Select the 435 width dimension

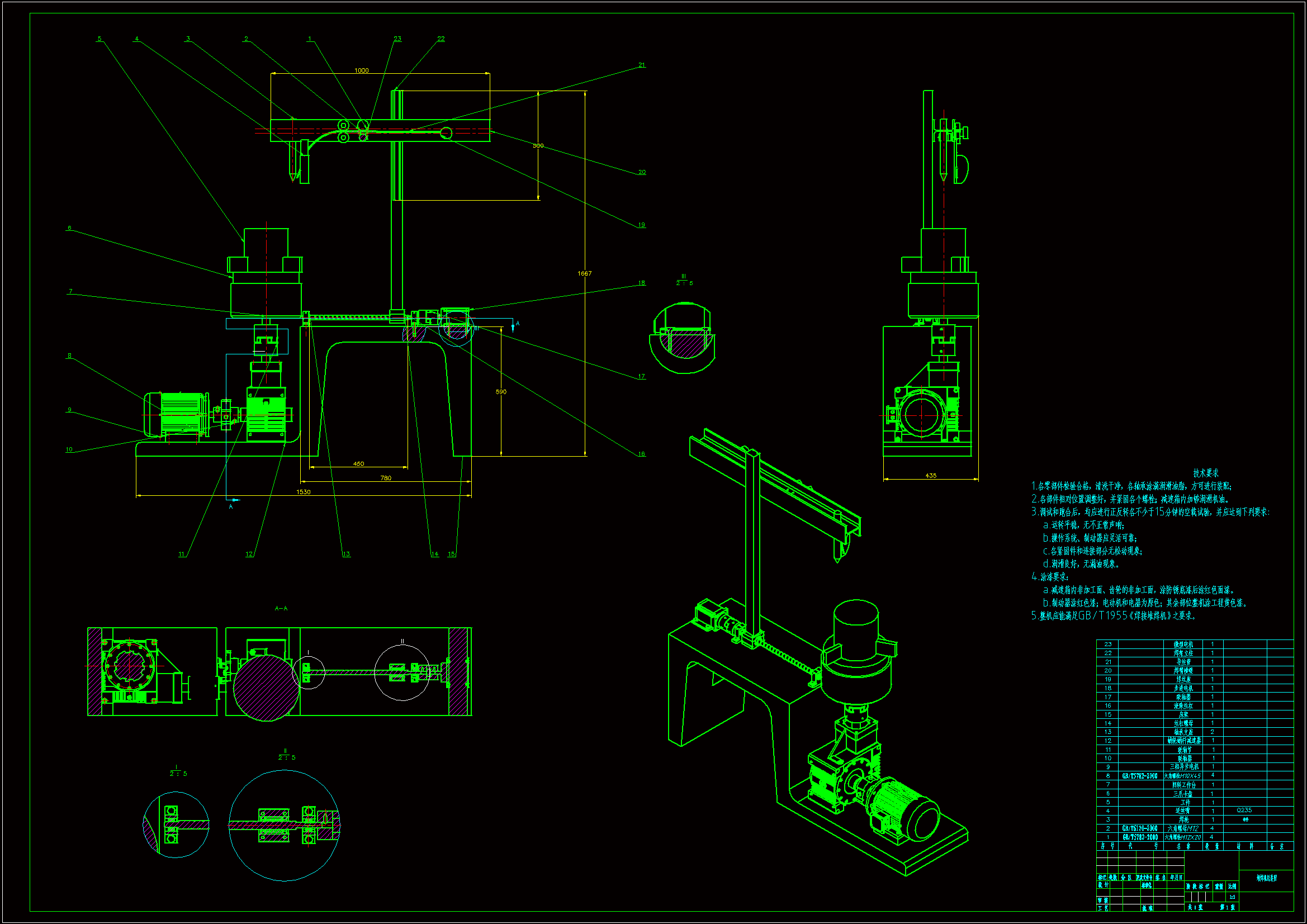tap(931, 475)
